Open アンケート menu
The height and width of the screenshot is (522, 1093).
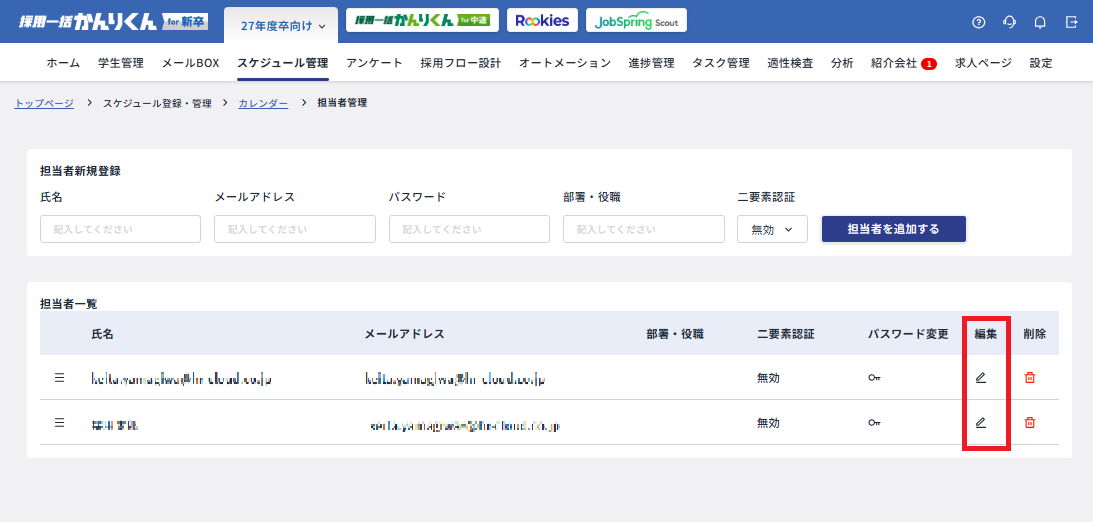click(x=374, y=63)
